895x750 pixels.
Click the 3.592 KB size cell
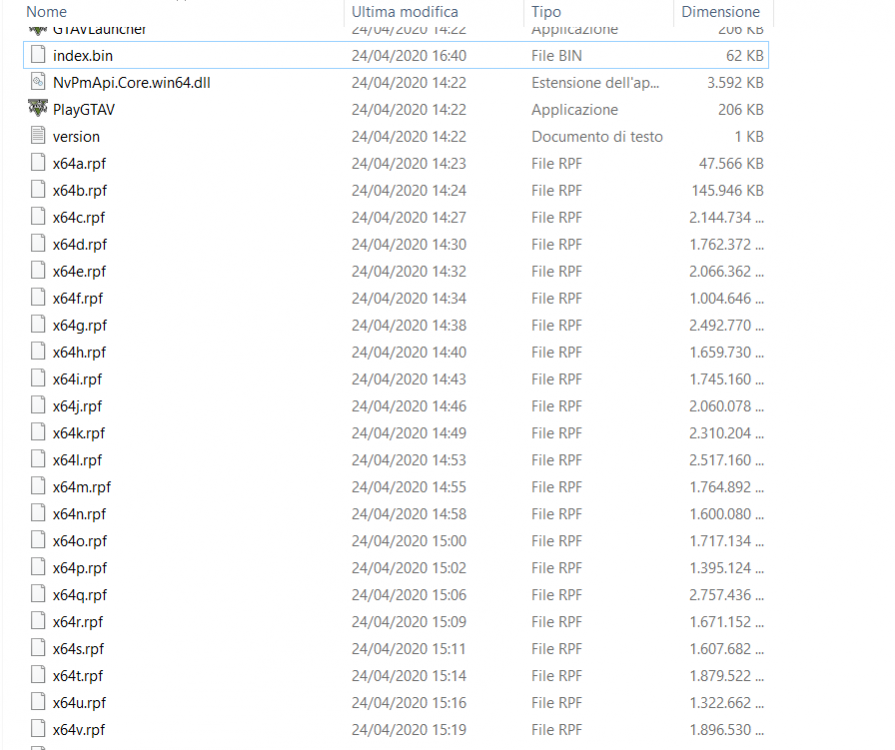735,83
